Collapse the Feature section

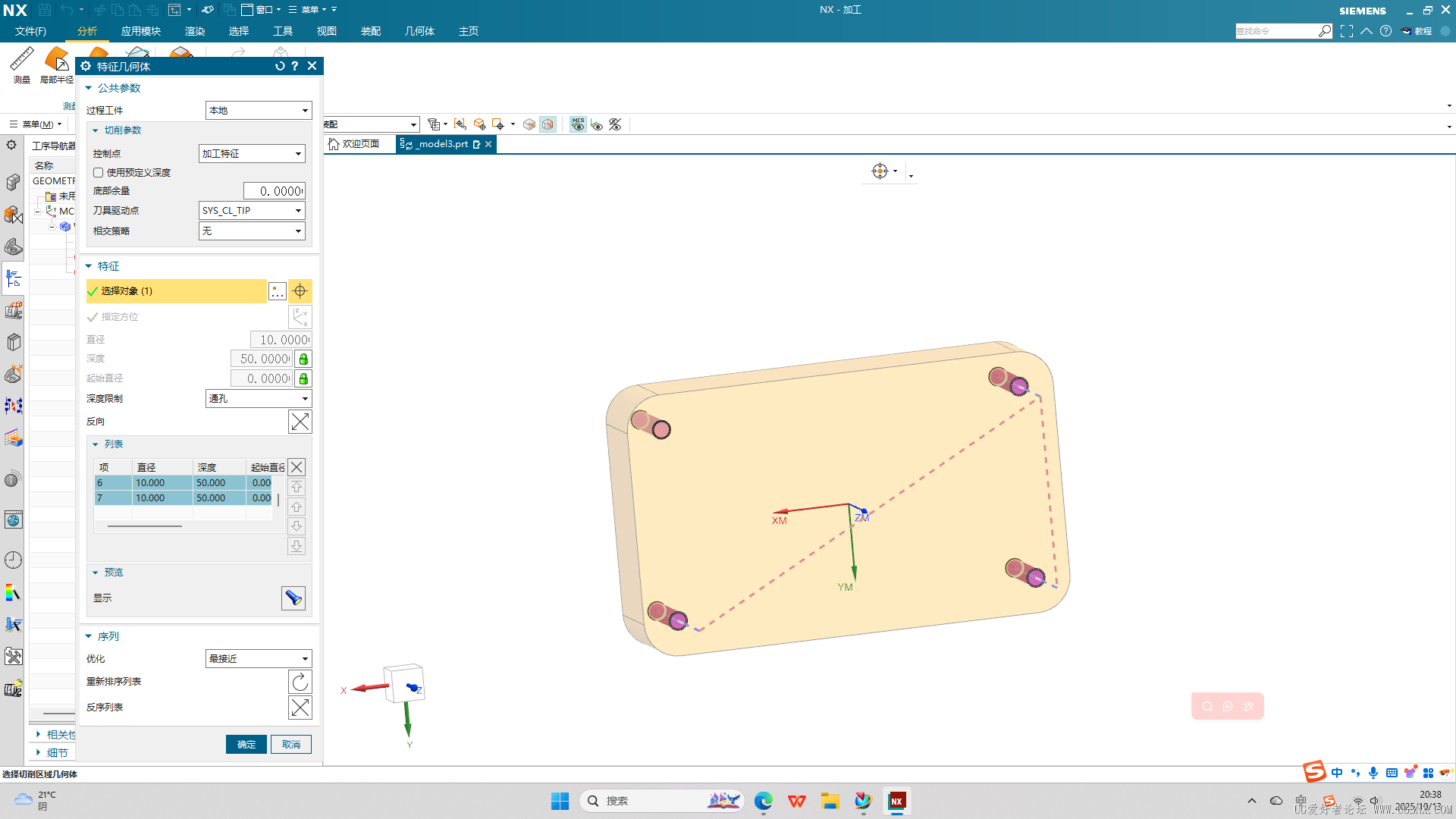click(89, 266)
